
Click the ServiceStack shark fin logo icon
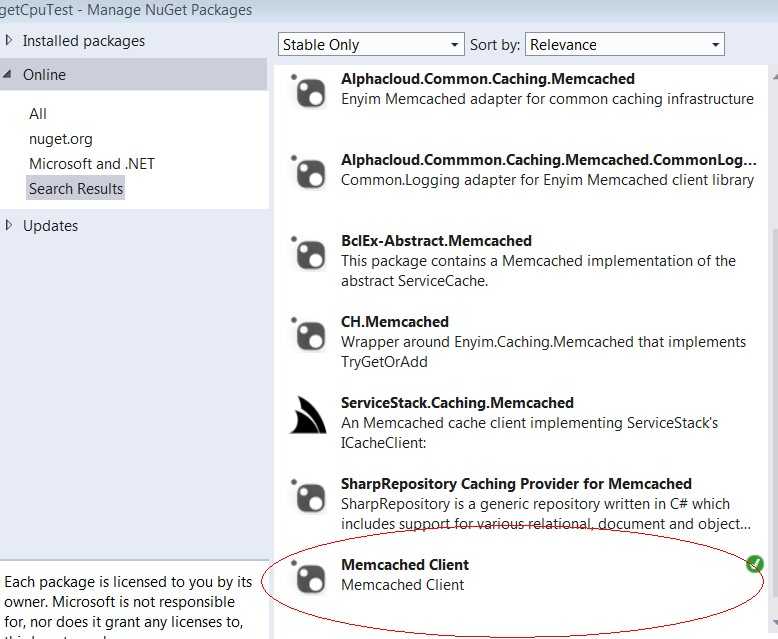tap(308, 415)
